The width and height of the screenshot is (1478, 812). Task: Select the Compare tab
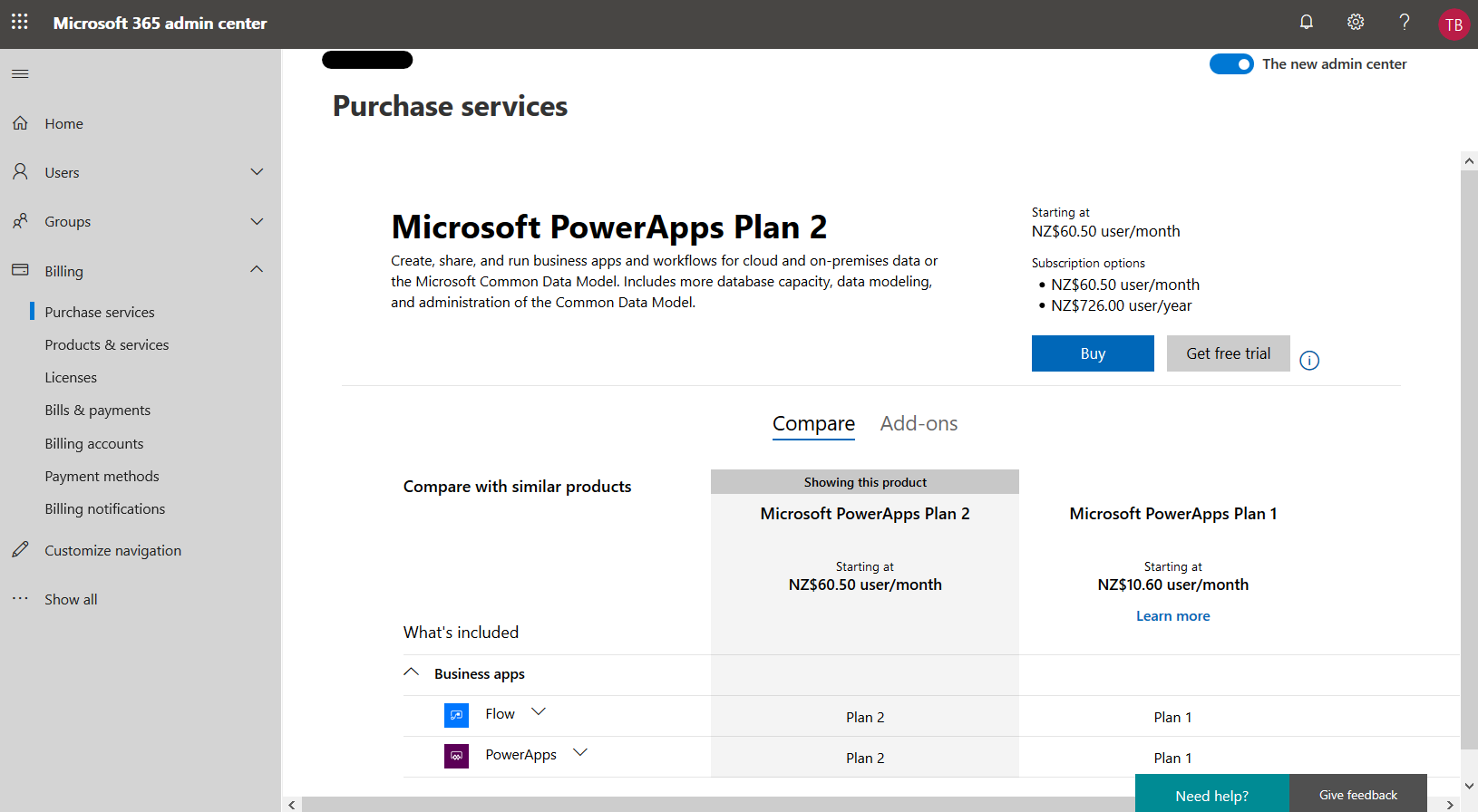(813, 424)
